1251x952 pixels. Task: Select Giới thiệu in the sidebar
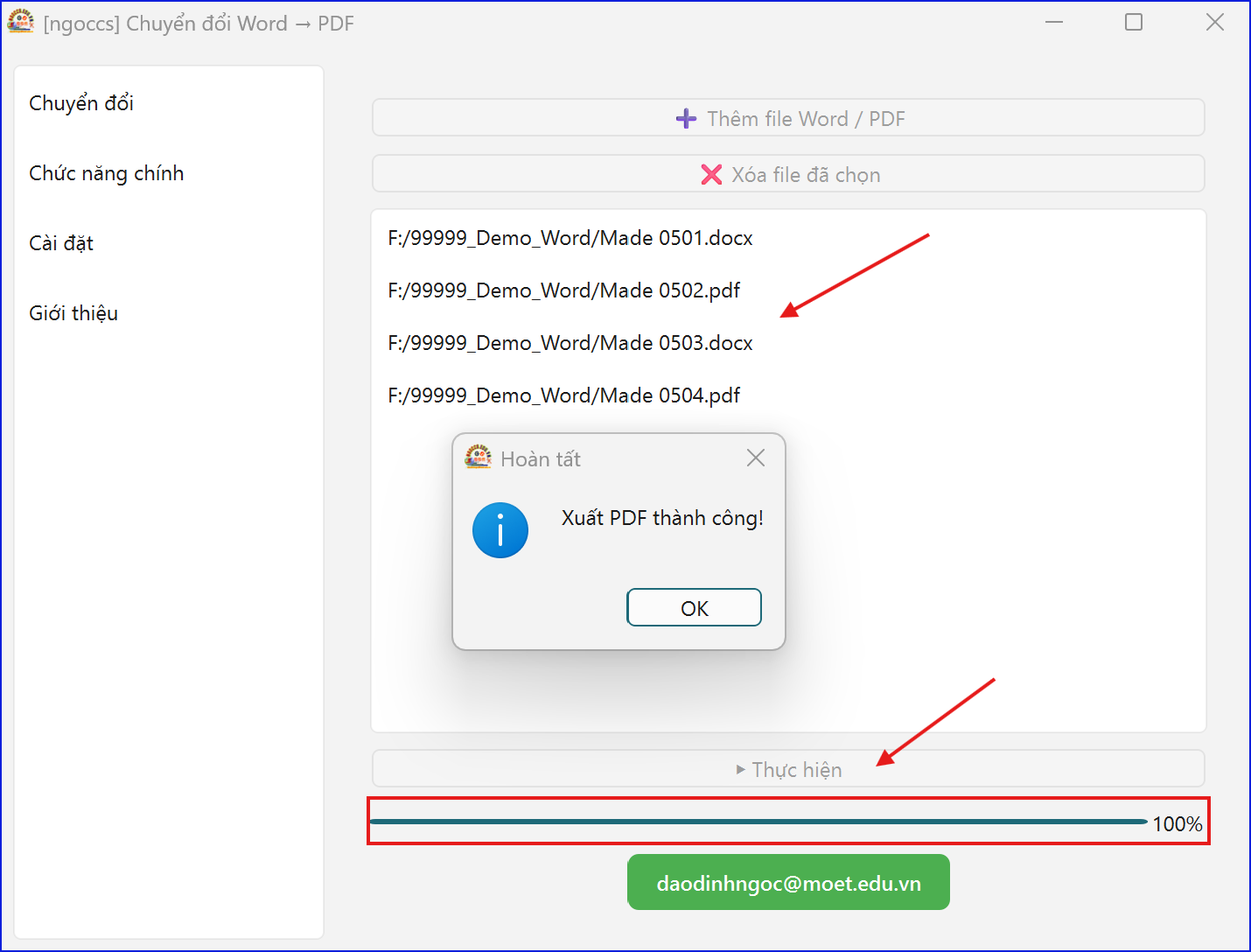[73, 313]
